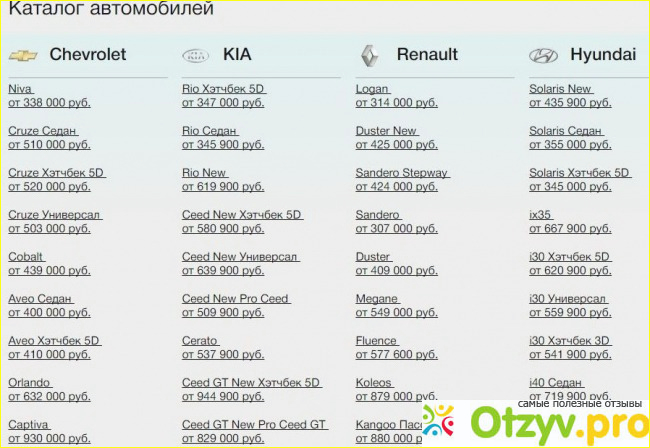
Task: Open the Solaris New link
Action: tap(560, 89)
